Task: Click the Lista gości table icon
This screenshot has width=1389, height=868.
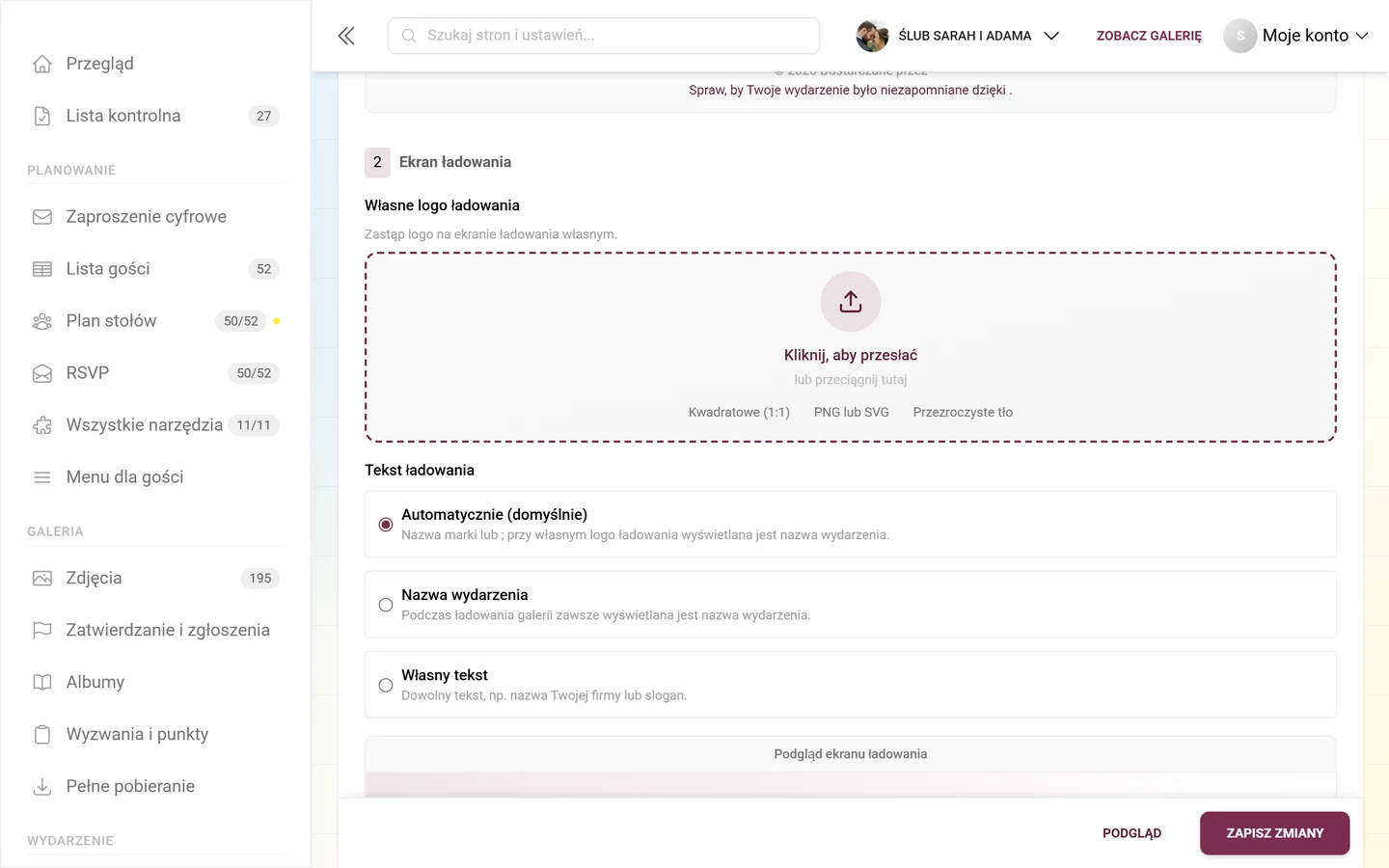Action: point(42,269)
